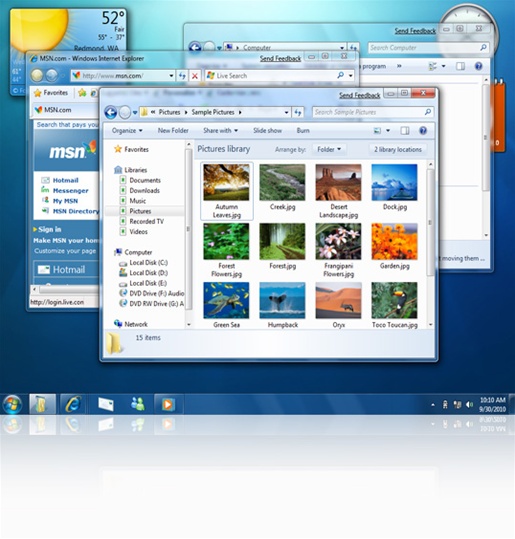Viewport: 515px width, 539px height.
Task: Open Videos library
Action: pyautogui.click(x=138, y=232)
